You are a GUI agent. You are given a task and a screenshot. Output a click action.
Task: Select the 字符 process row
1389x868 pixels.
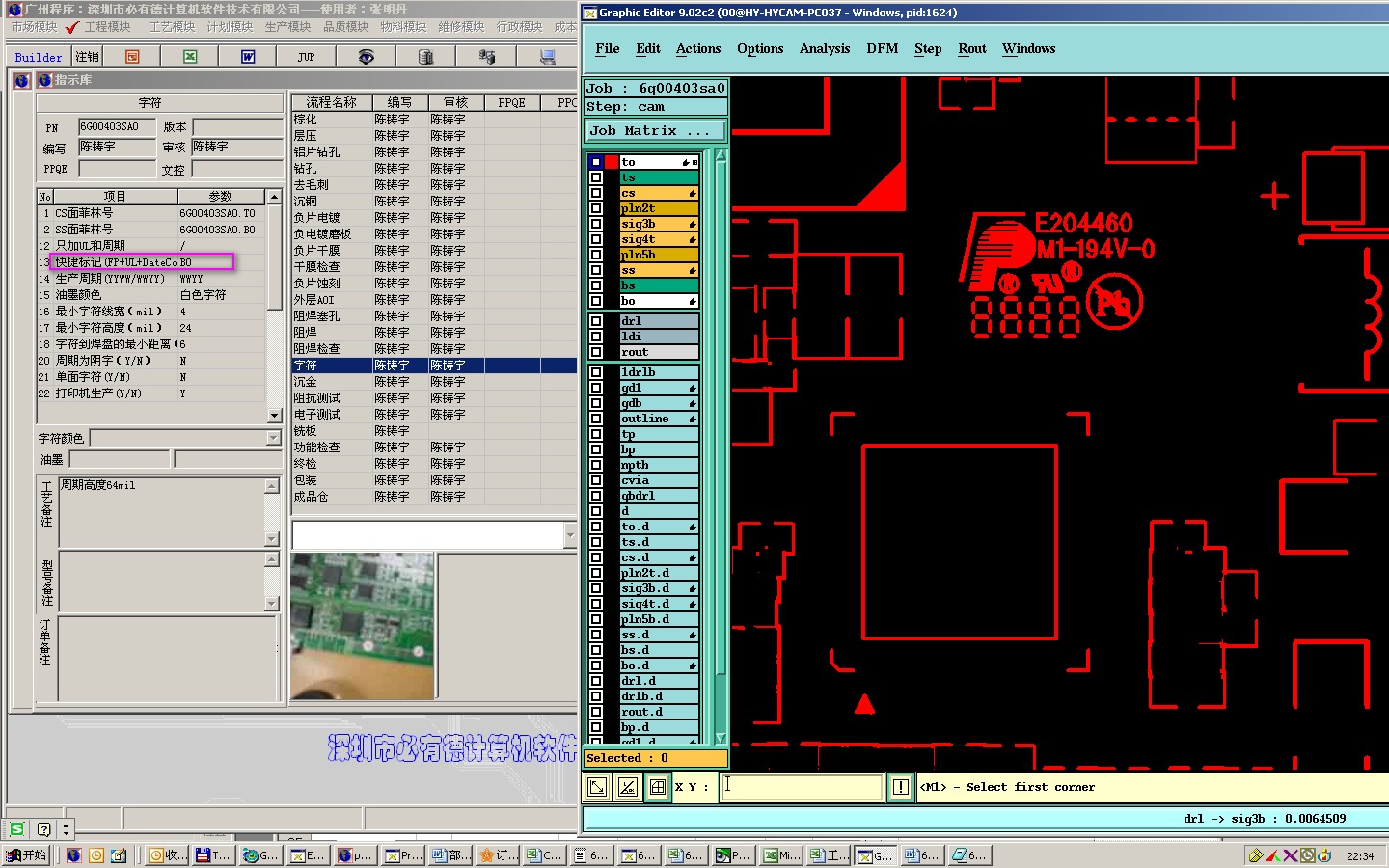click(434, 366)
